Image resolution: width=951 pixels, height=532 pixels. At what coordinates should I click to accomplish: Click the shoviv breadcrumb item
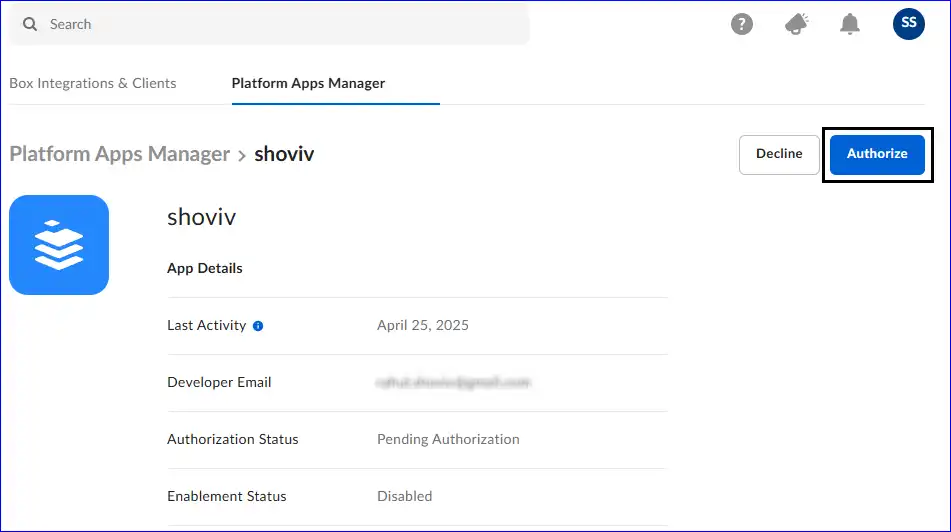284,154
